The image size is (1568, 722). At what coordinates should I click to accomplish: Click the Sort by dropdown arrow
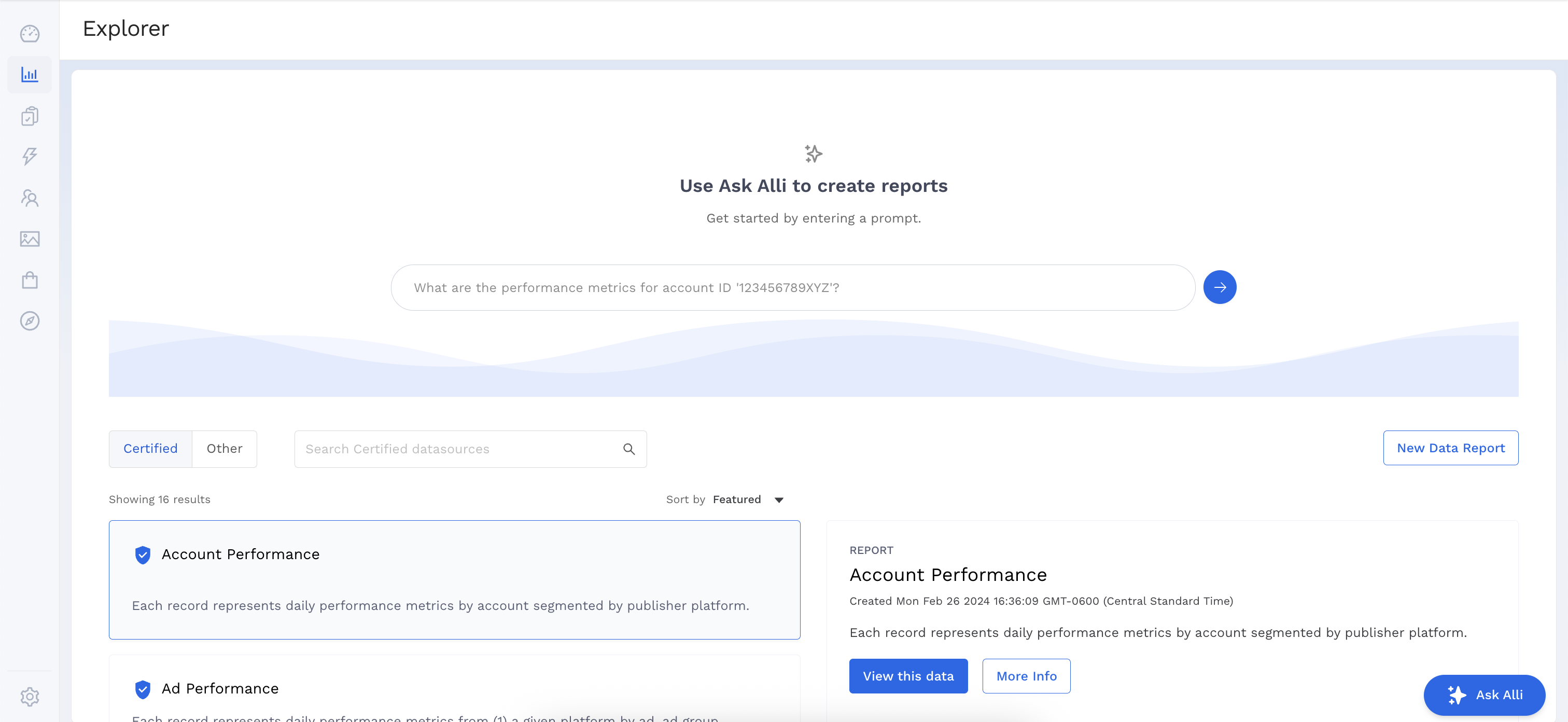coord(778,501)
